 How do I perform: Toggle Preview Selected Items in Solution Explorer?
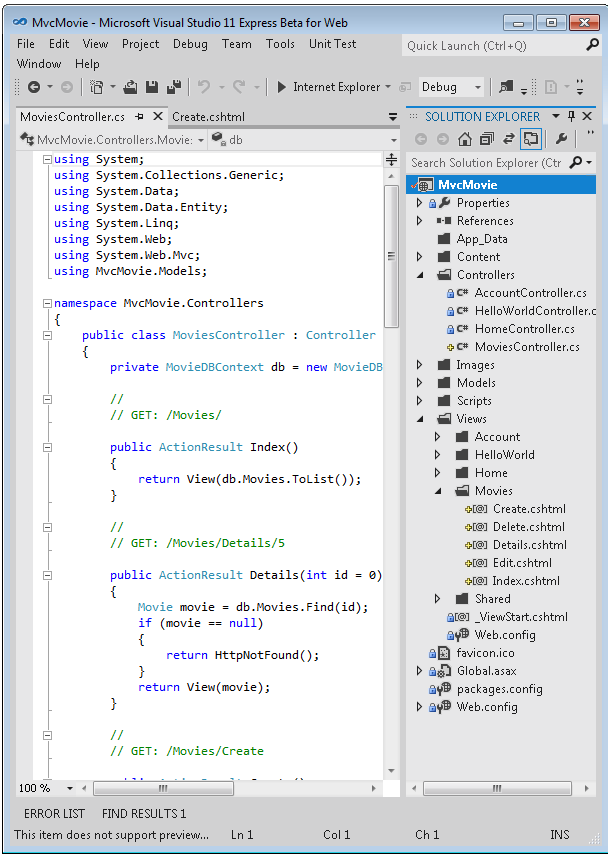[x=530, y=139]
